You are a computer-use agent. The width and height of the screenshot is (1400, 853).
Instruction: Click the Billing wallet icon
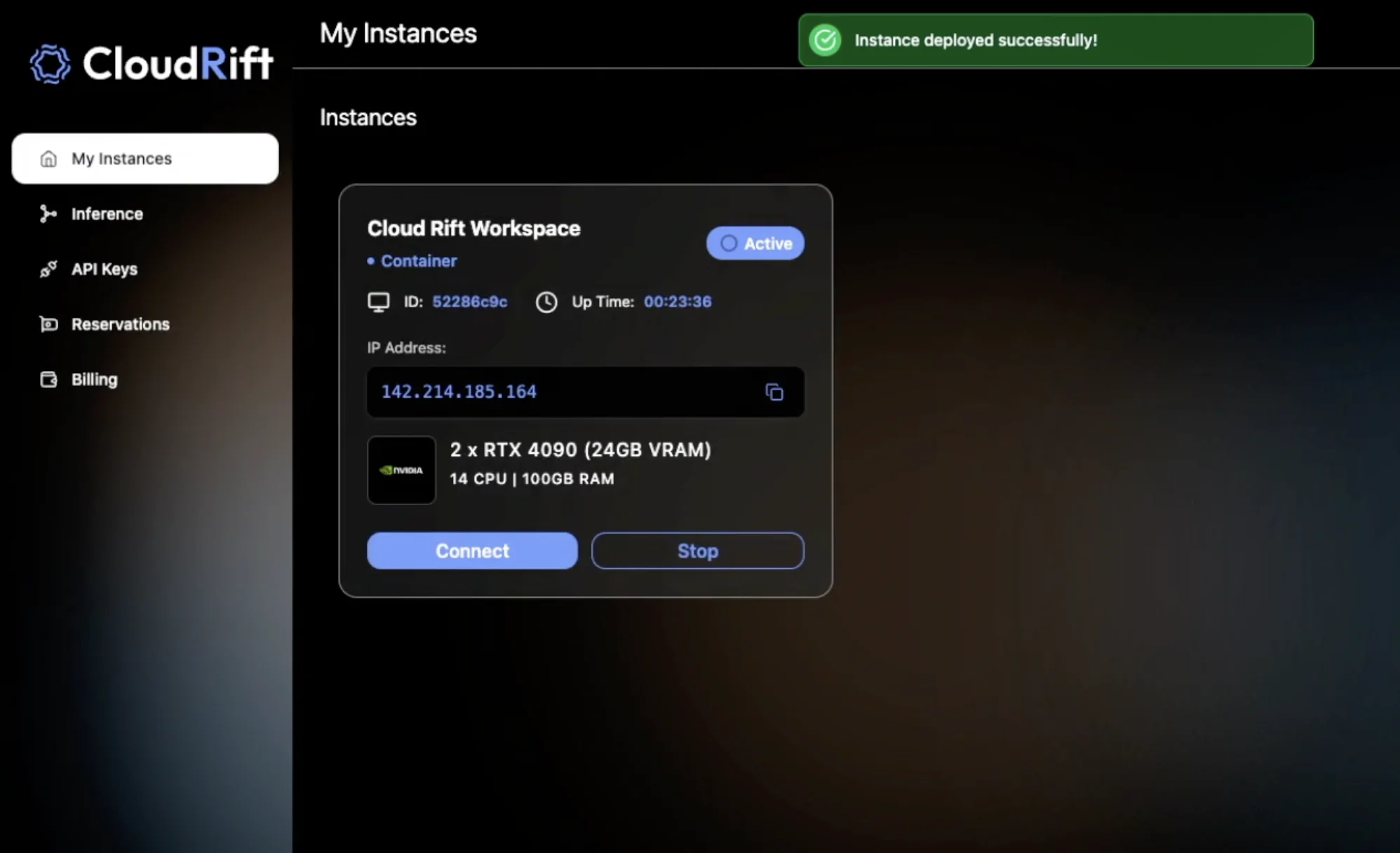pos(48,380)
